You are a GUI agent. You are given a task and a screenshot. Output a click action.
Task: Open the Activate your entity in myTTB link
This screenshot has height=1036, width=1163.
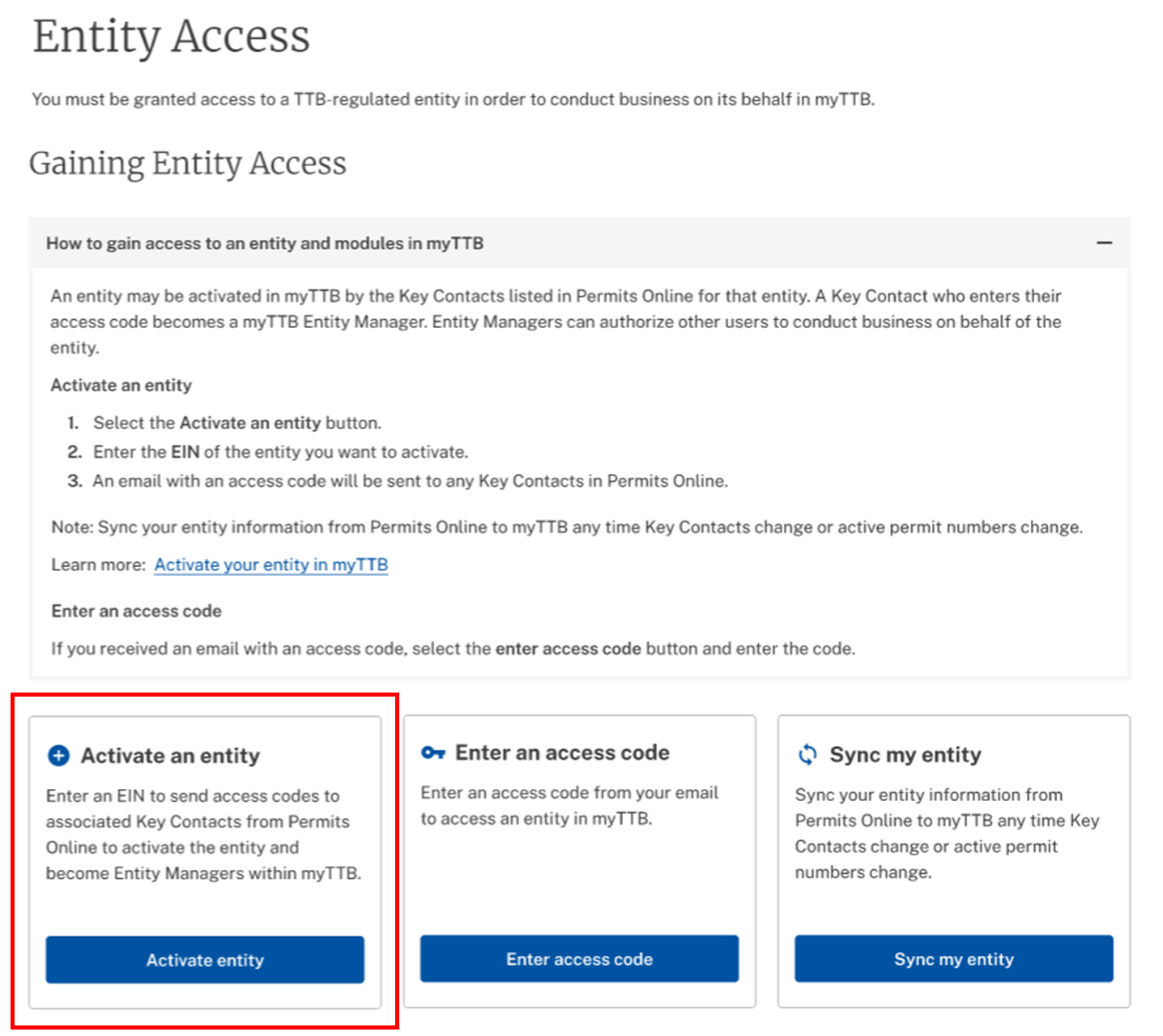pyautogui.click(x=271, y=565)
